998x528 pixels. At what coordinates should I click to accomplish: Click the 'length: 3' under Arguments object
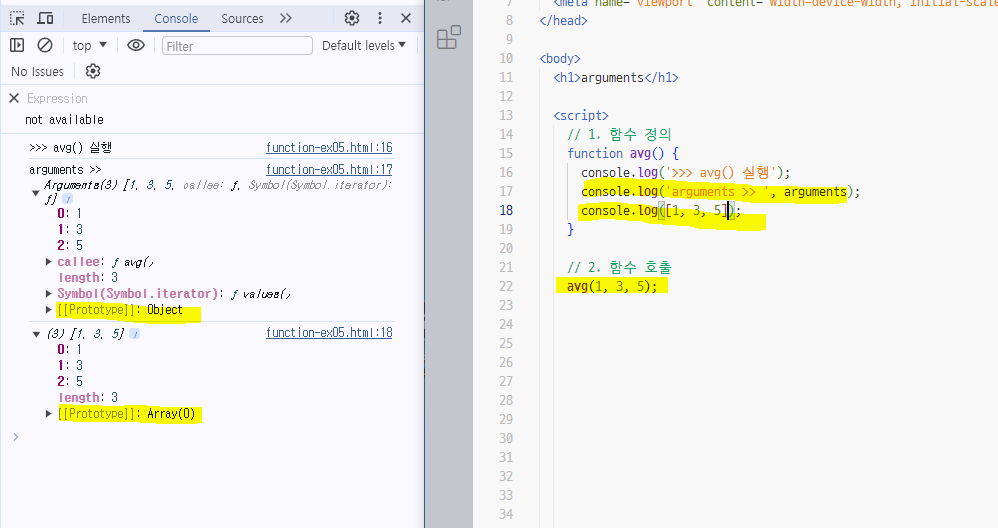88,277
